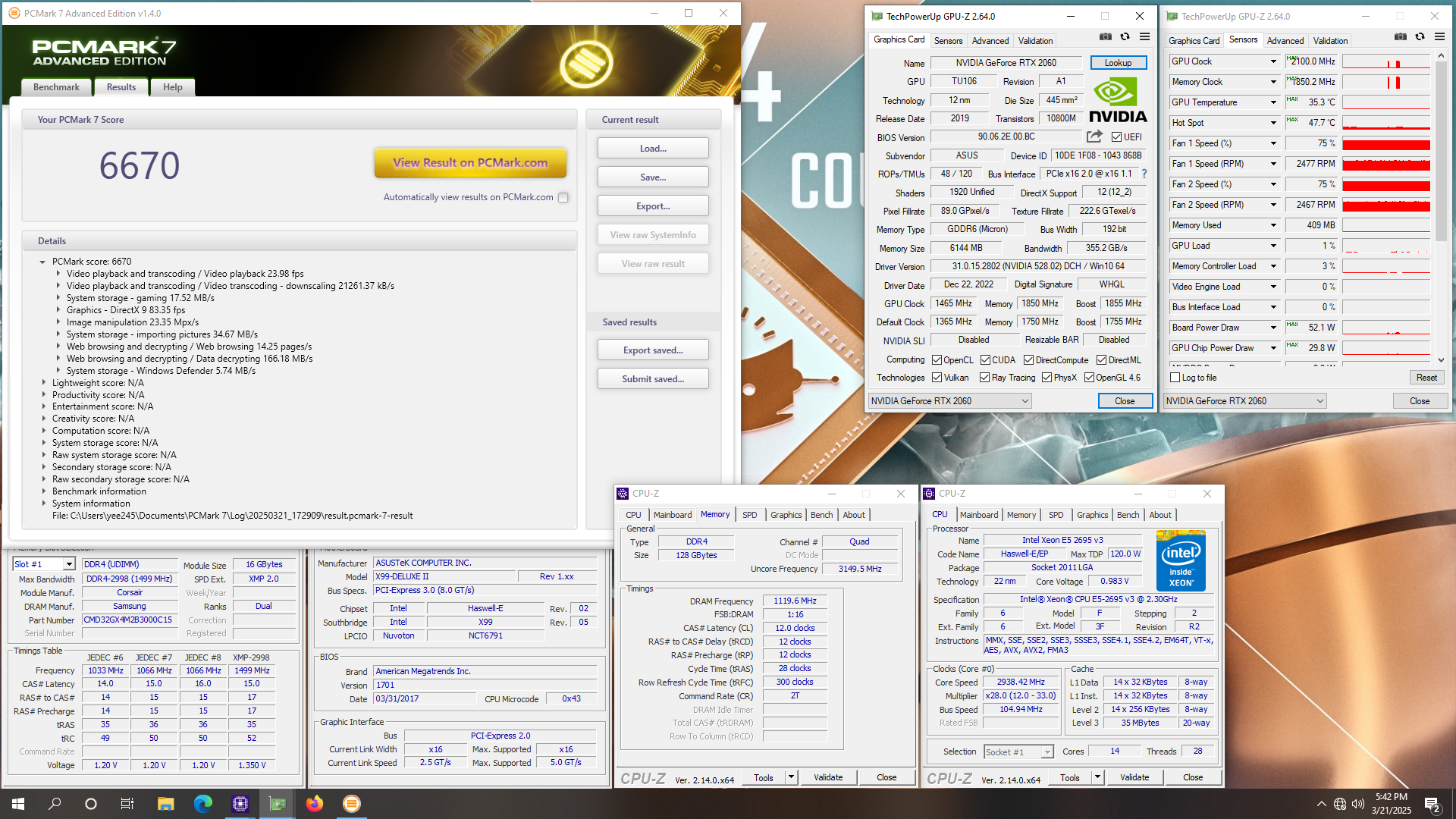
Task: Open Memory Clock sensor dropdown
Action: pyautogui.click(x=1273, y=82)
